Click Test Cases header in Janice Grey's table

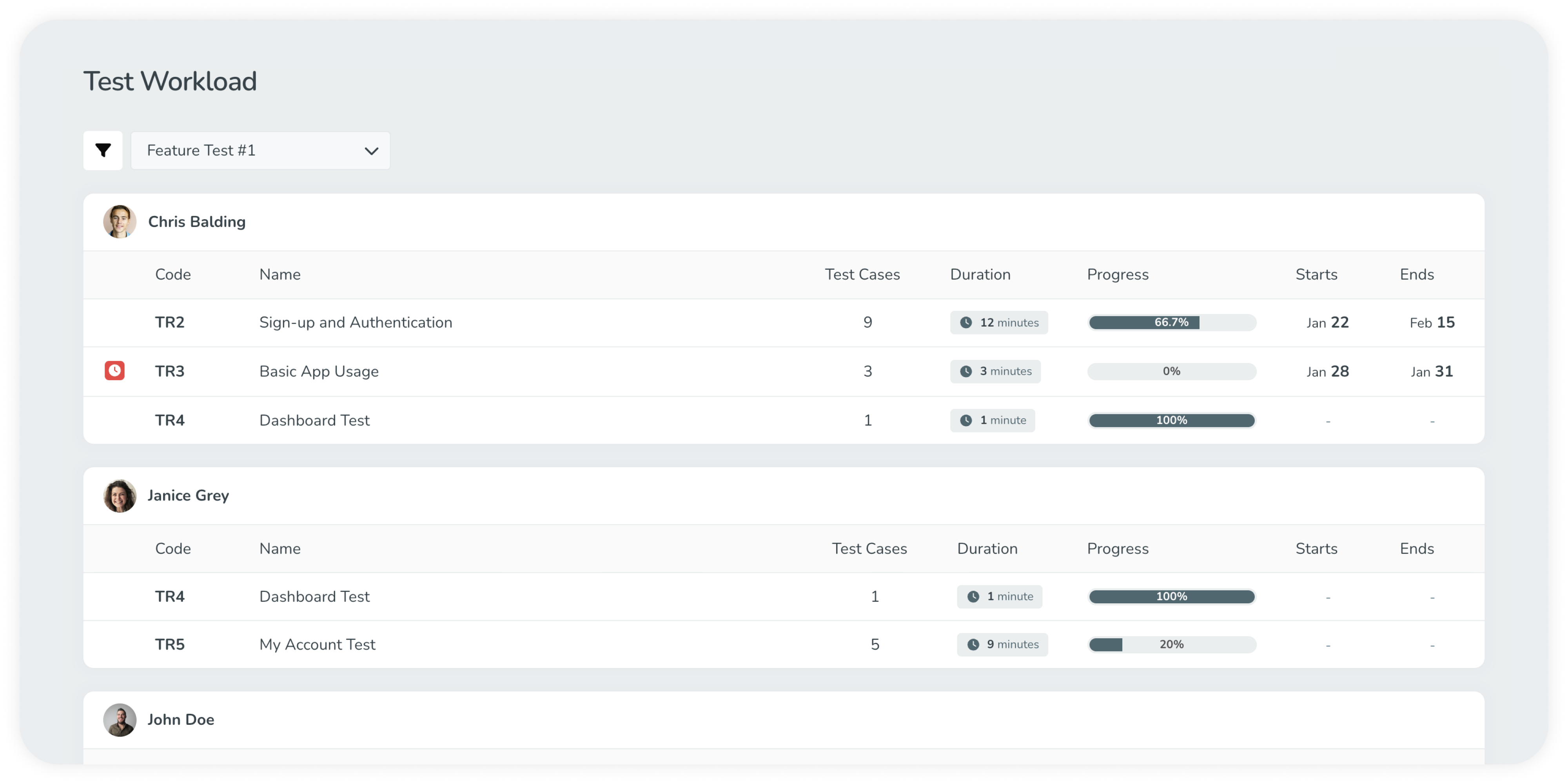(x=869, y=548)
